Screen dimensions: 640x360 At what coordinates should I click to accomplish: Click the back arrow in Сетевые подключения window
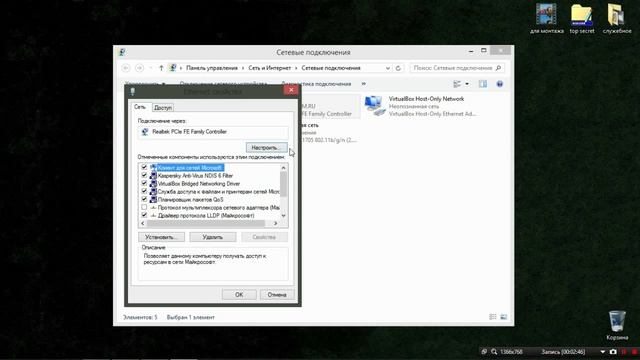click(126, 68)
